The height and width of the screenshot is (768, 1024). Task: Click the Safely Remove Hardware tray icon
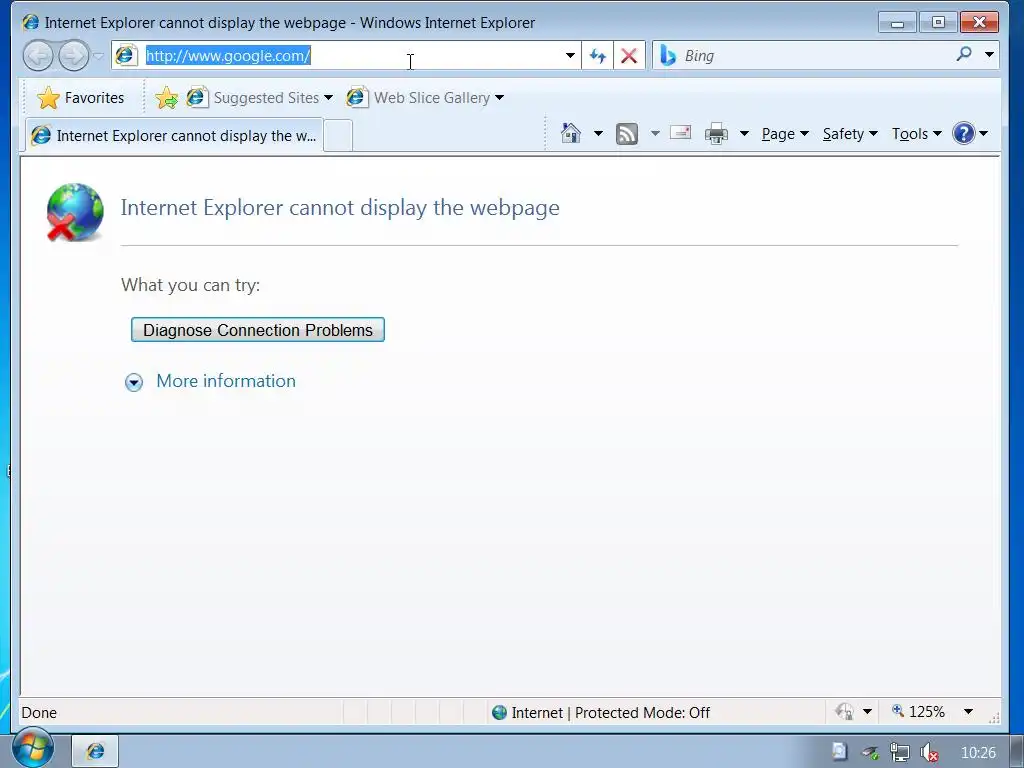(x=870, y=753)
